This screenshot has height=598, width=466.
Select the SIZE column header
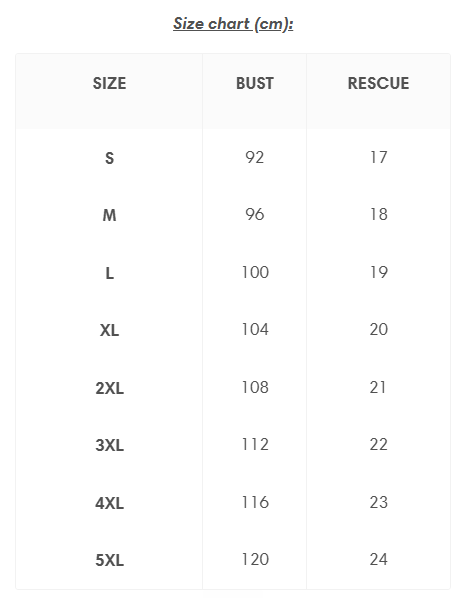tap(109, 84)
